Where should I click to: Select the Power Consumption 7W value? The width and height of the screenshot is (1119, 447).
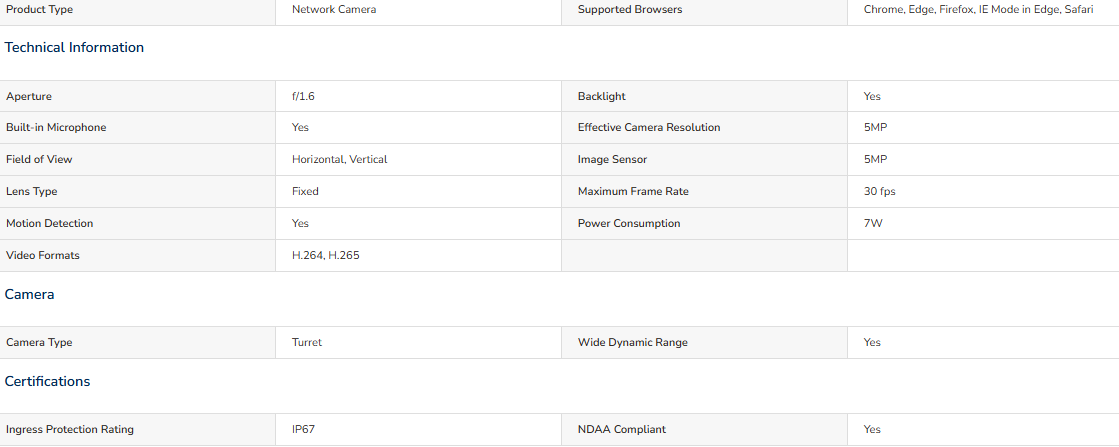coord(873,224)
